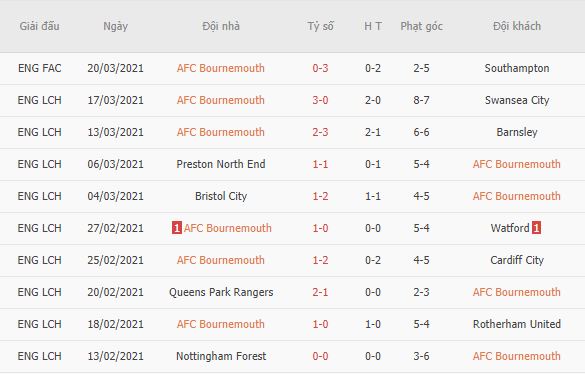Click the Phạt góc column header
Viewport: 585px width, 374px height.
coord(421,26)
